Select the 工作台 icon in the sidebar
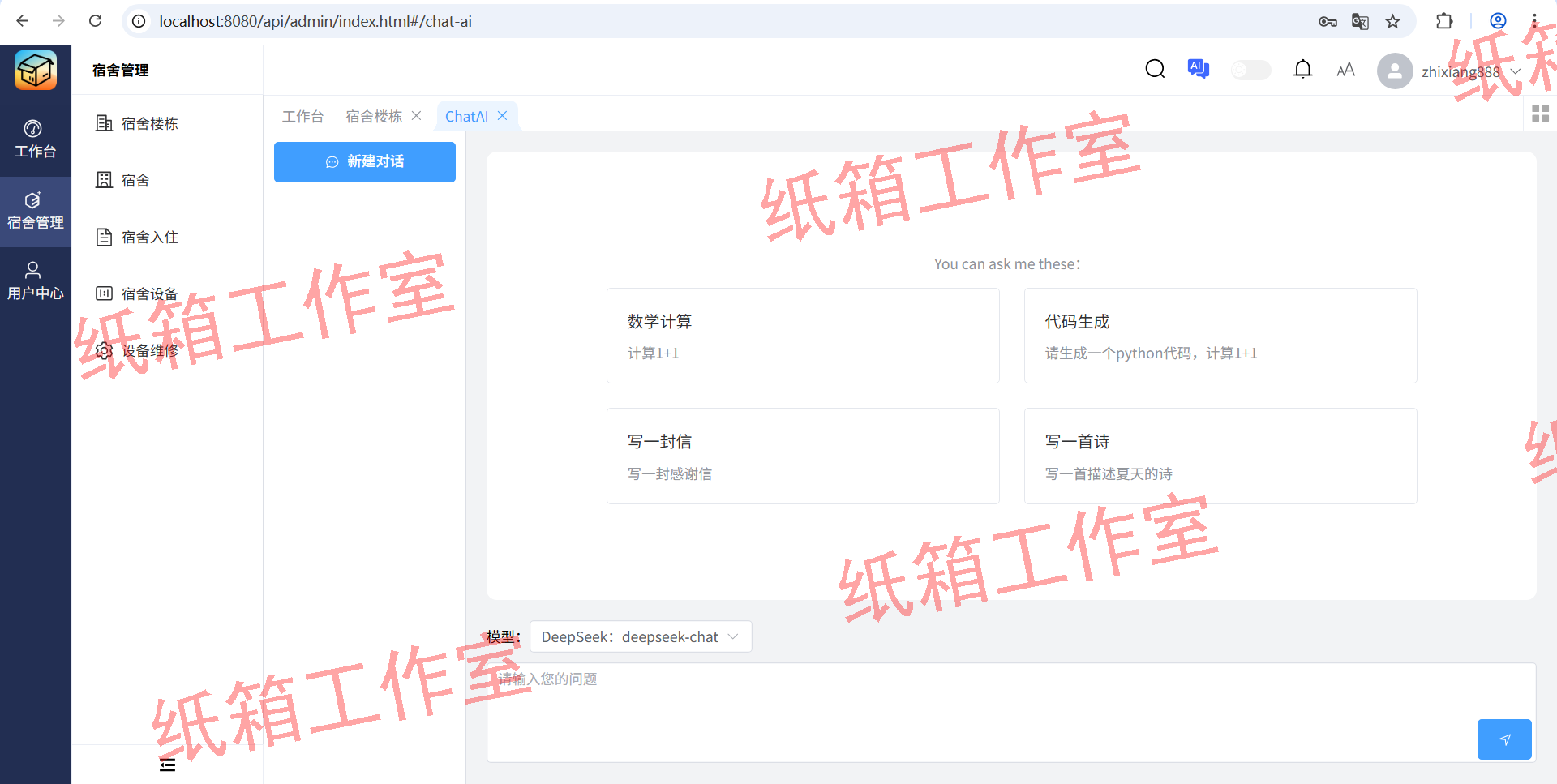 (34, 138)
